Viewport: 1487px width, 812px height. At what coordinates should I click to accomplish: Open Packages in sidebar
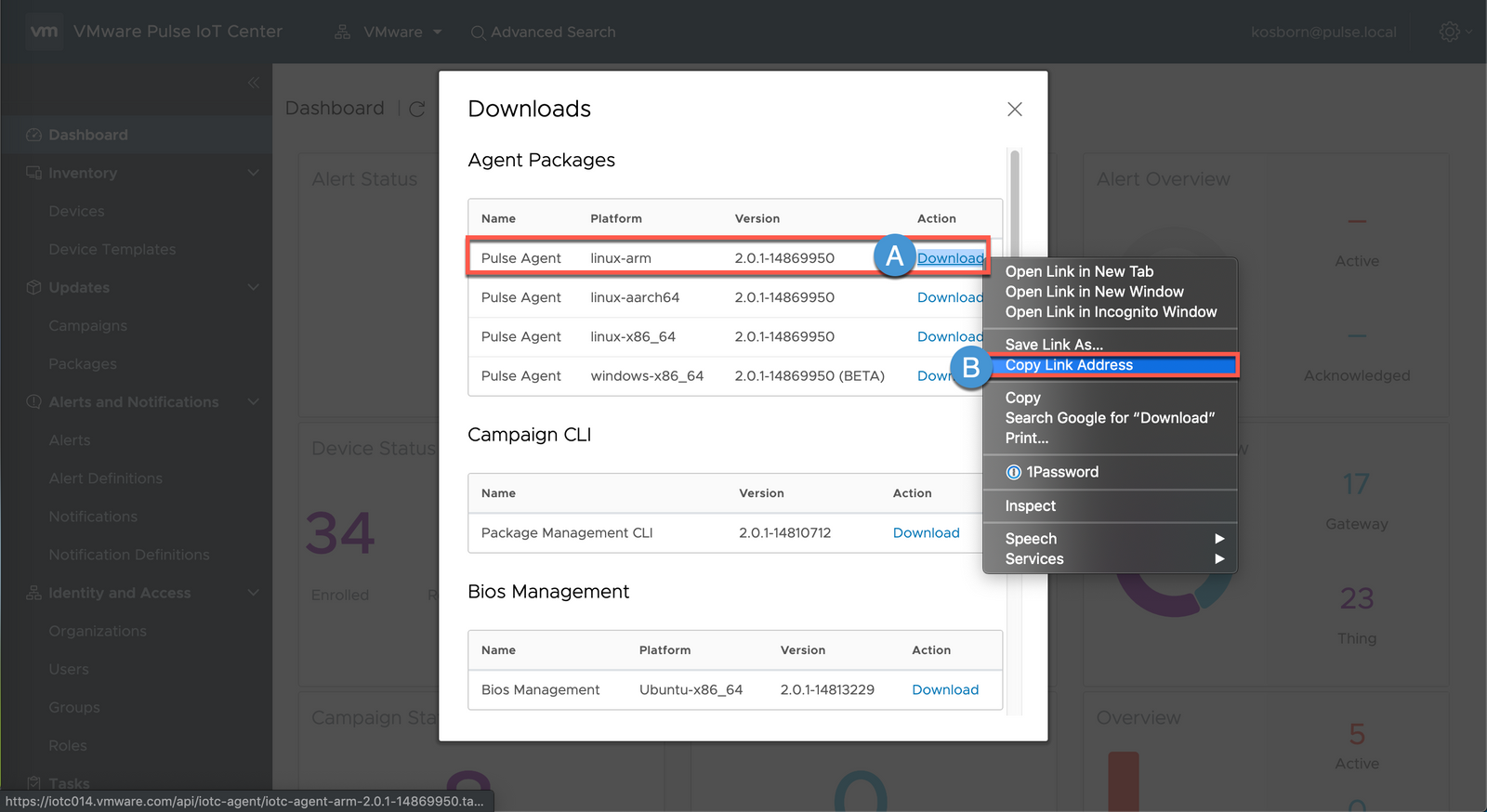83,364
